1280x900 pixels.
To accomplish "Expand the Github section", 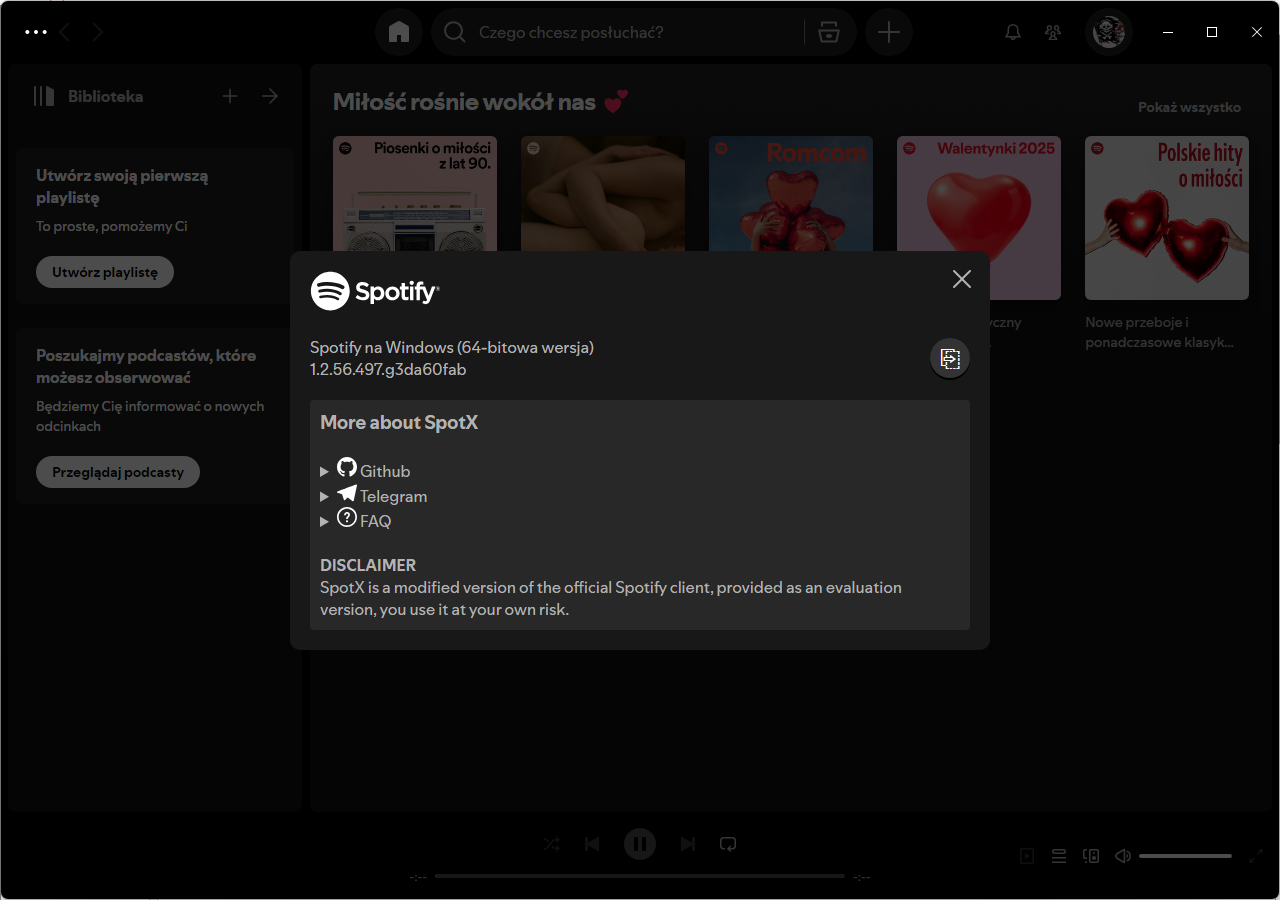I will pyautogui.click(x=365, y=470).
